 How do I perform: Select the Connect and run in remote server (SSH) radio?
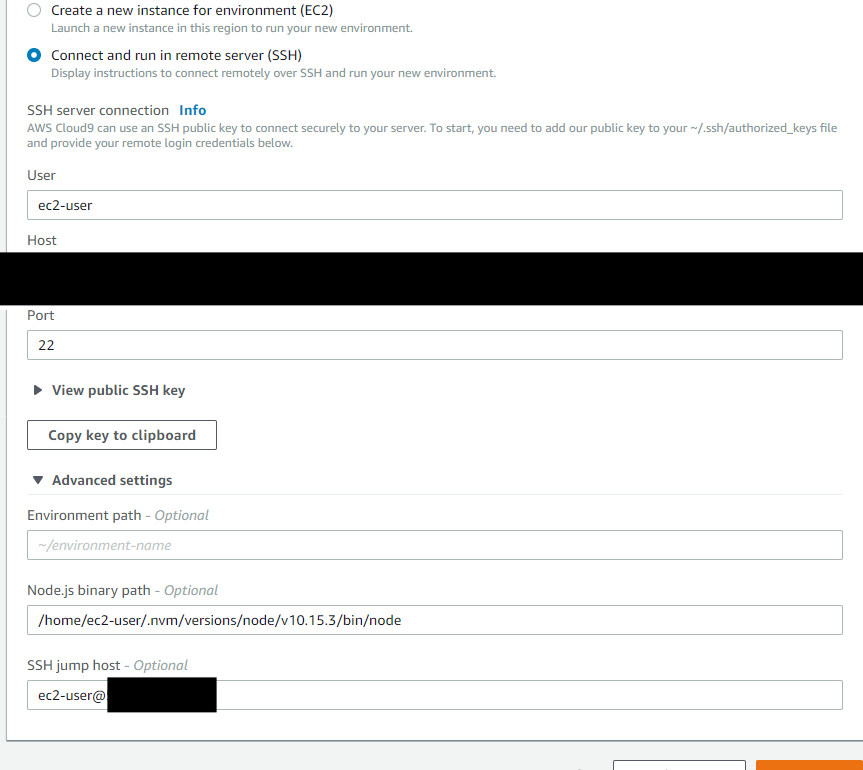coord(31,55)
